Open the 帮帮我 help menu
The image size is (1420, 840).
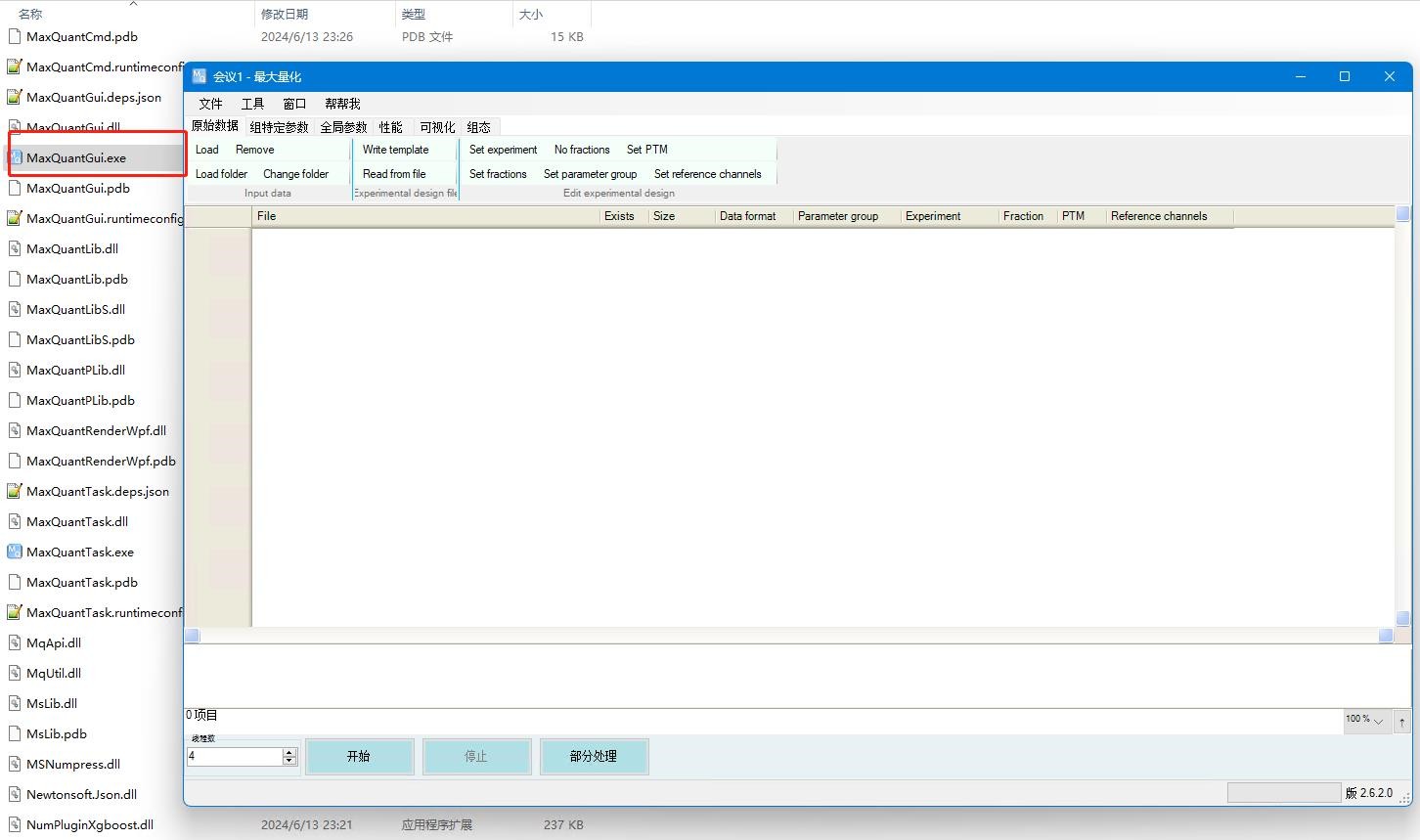pos(342,103)
